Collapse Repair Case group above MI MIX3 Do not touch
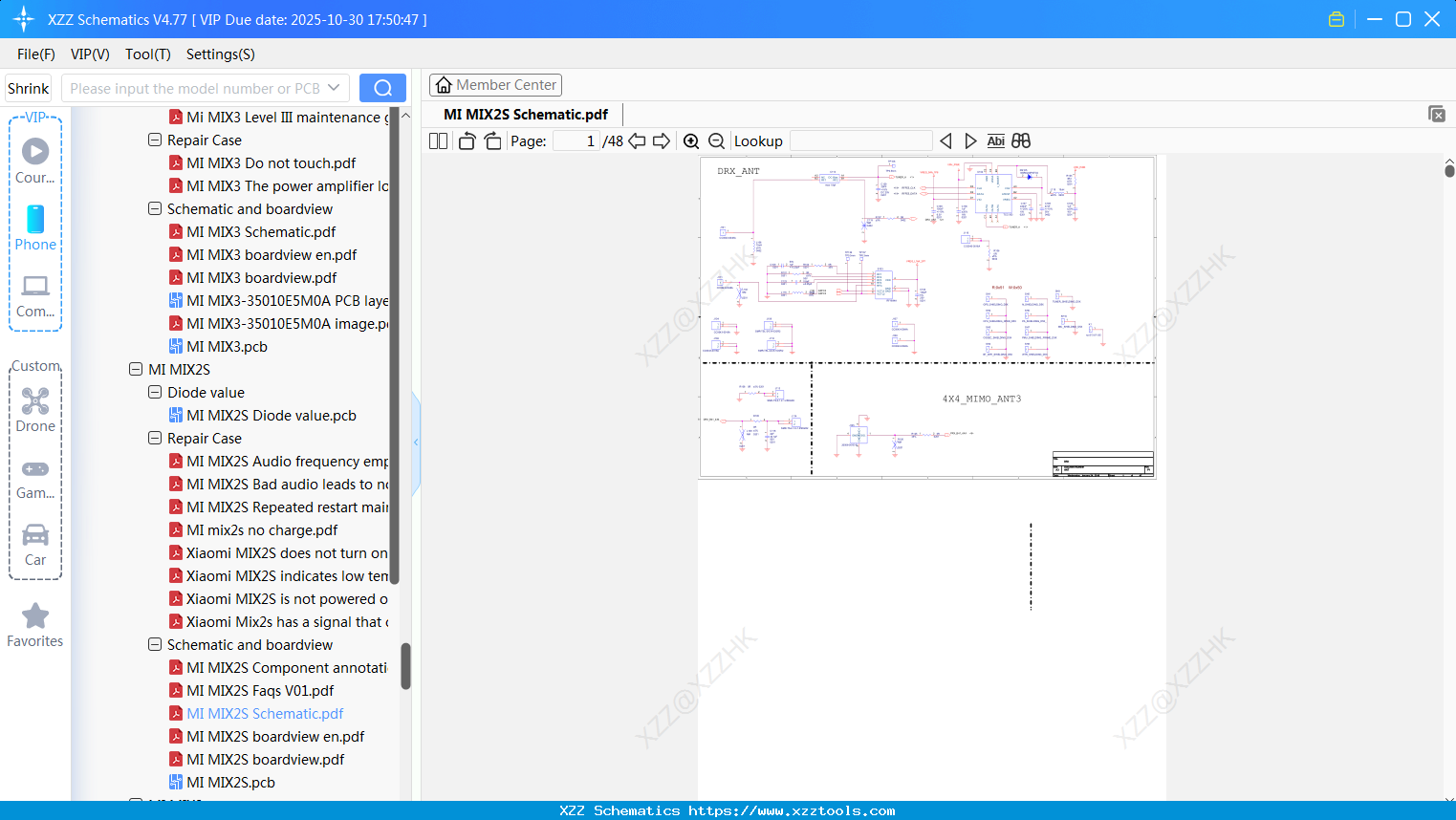The height and width of the screenshot is (820, 1456). pyautogui.click(x=155, y=140)
